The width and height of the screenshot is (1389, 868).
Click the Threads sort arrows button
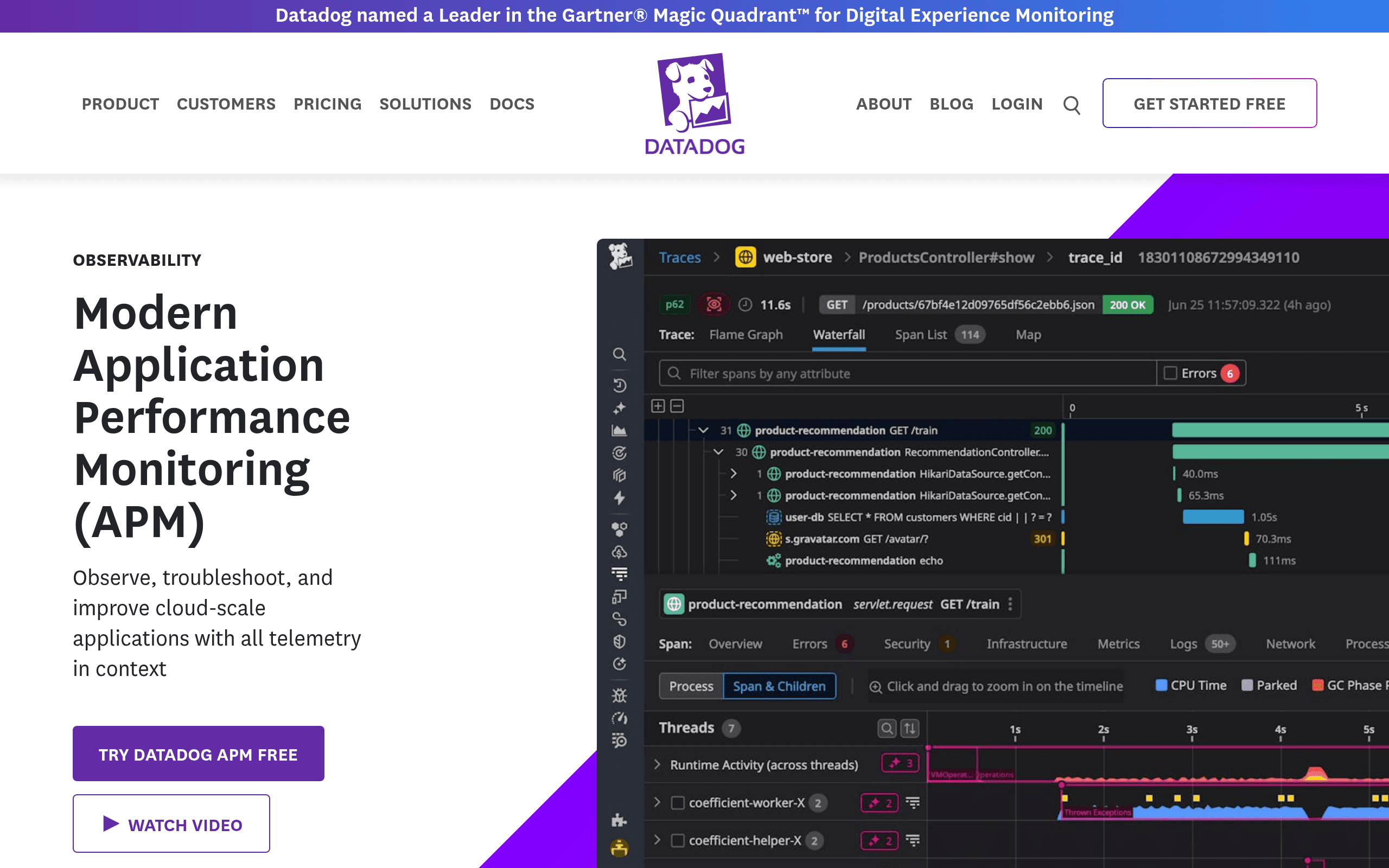(x=910, y=728)
